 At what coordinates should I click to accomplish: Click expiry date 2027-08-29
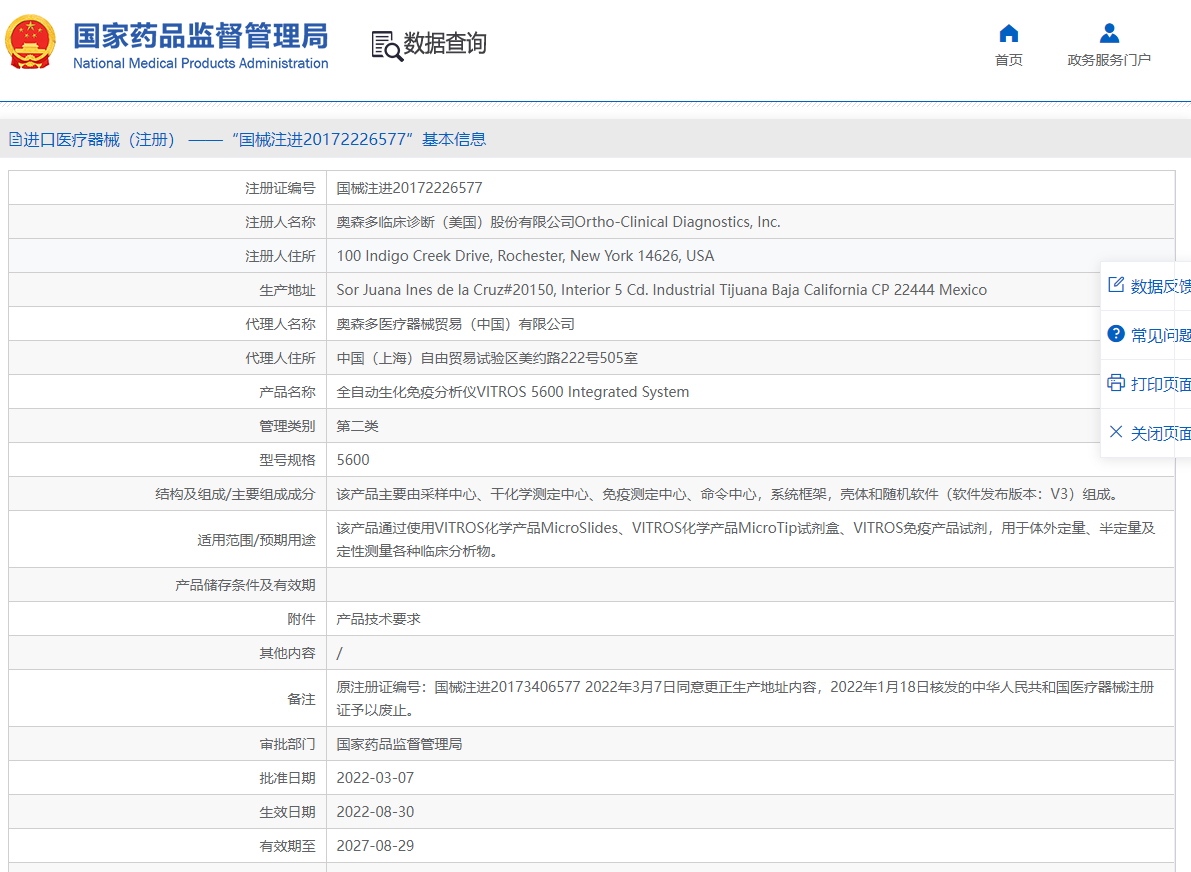coord(375,845)
